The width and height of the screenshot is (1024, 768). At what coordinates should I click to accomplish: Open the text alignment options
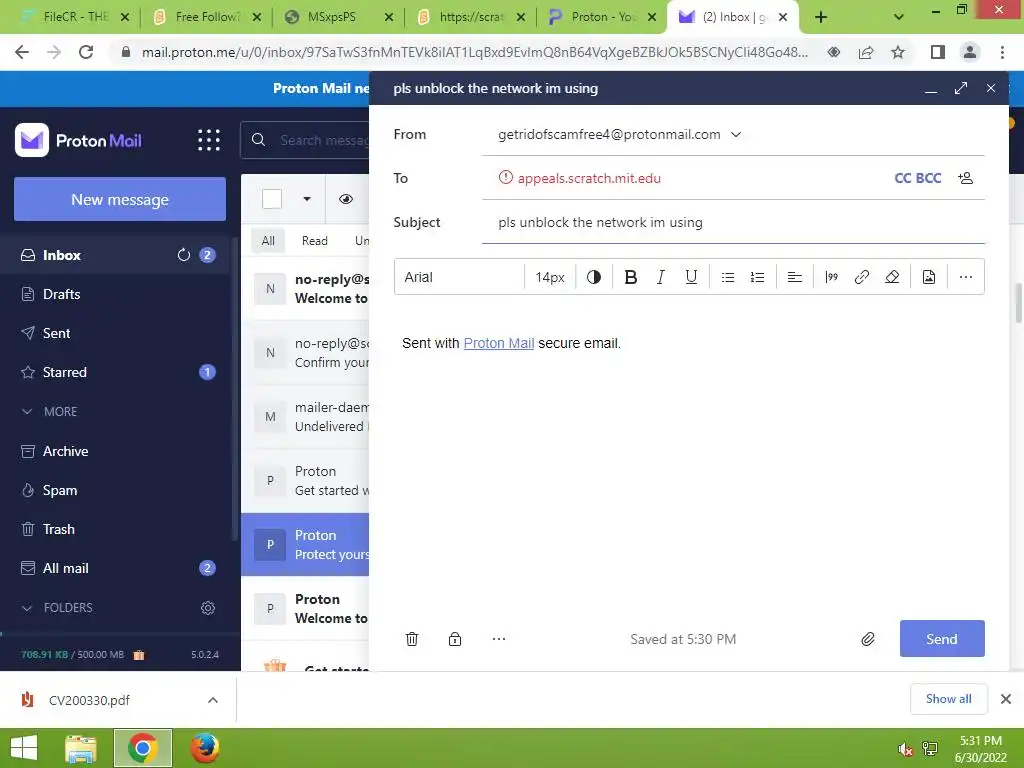click(x=795, y=277)
